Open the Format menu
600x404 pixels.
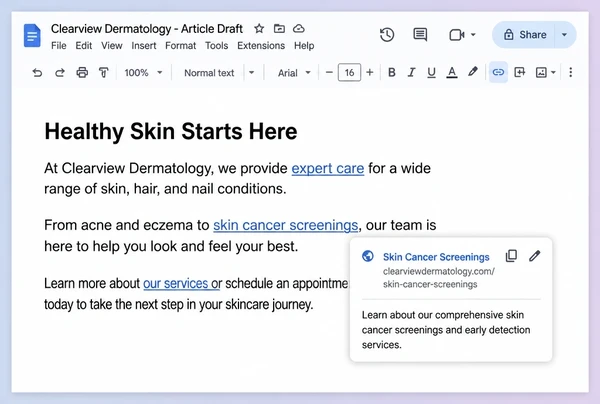tap(181, 46)
